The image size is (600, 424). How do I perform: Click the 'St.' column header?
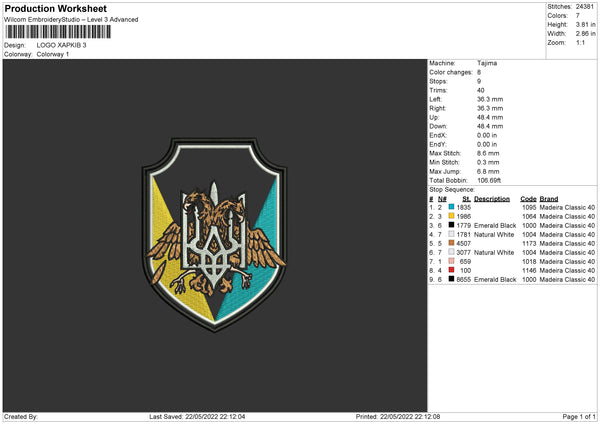pos(466,199)
